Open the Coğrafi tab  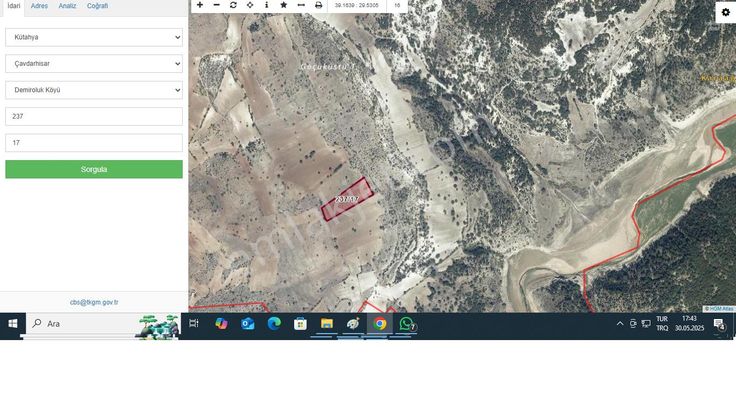[x=97, y=6]
